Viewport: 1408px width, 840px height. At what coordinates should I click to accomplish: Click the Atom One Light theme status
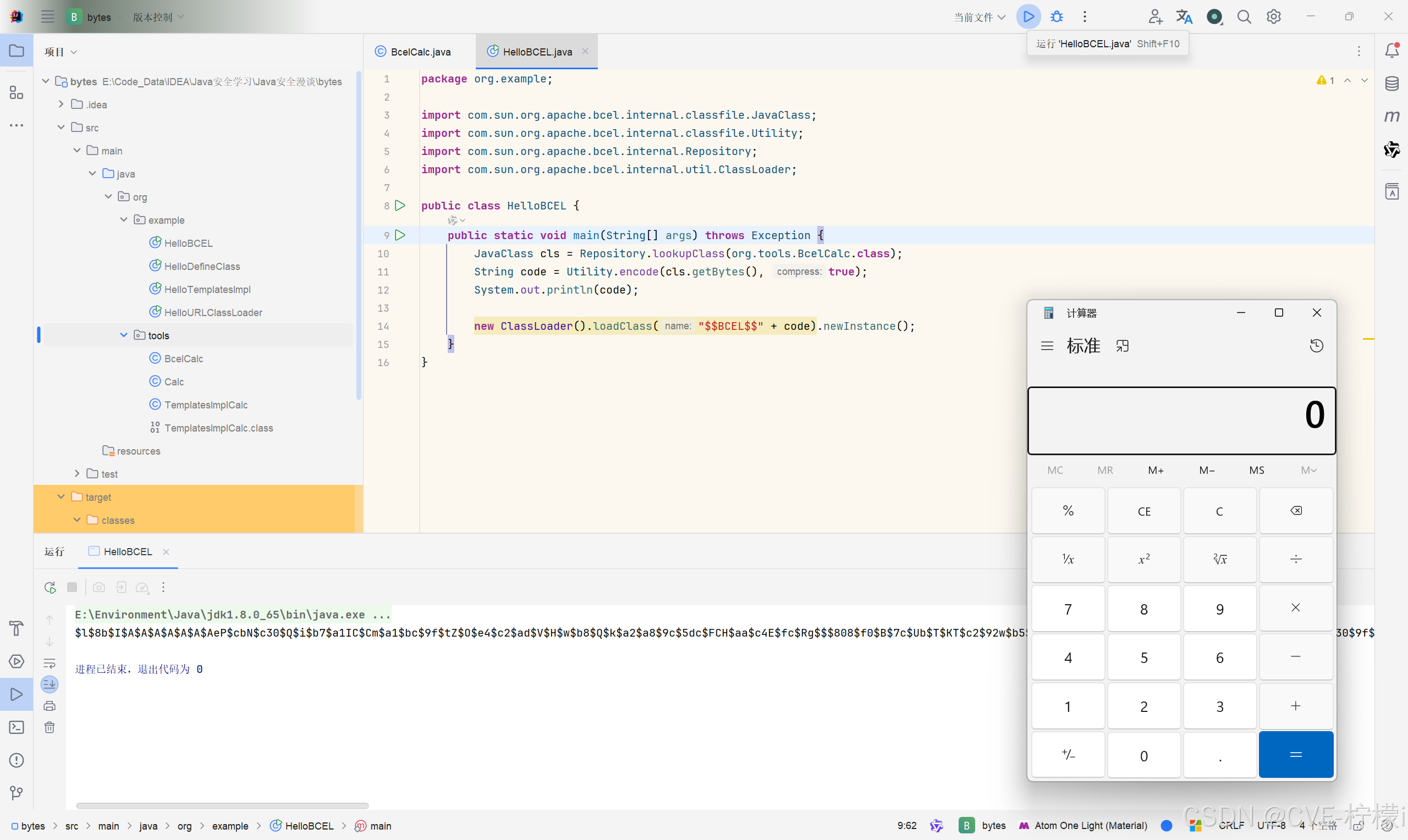click(1083, 825)
